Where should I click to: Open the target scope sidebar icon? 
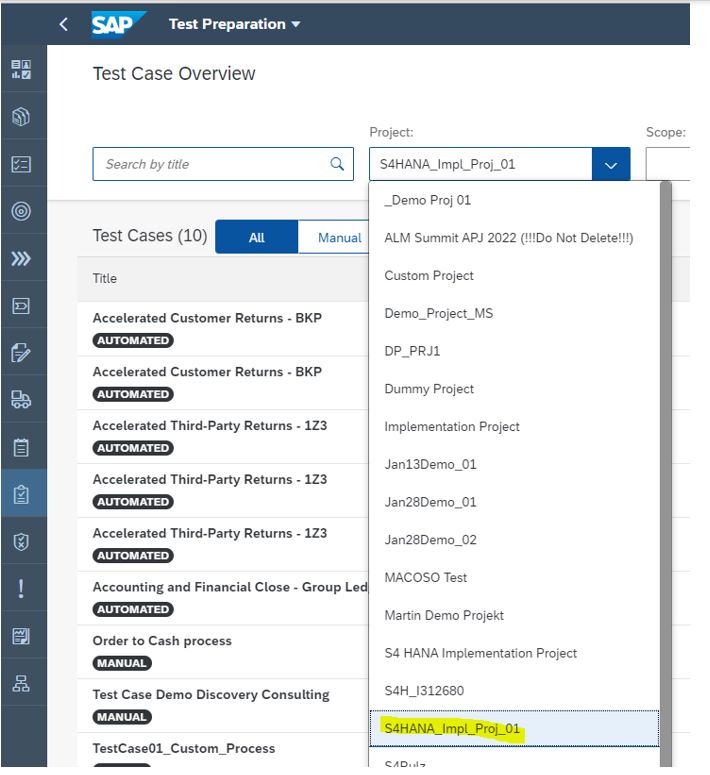tap(21, 211)
